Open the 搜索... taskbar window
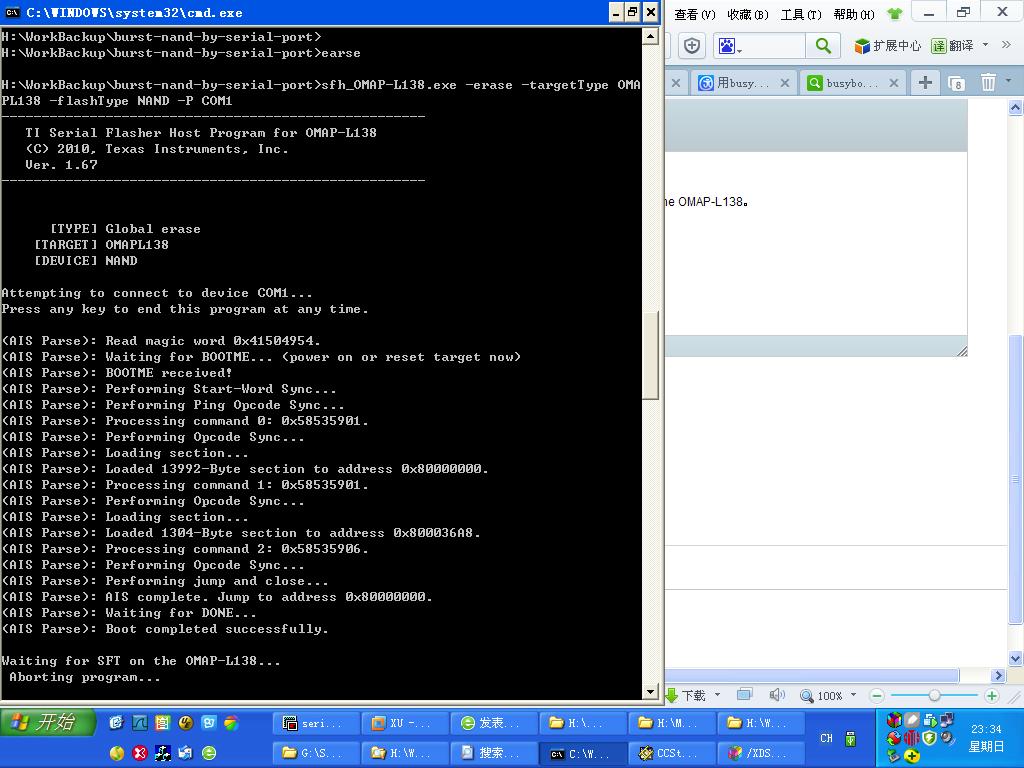The height and width of the screenshot is (768, 1024). point(494,753)
